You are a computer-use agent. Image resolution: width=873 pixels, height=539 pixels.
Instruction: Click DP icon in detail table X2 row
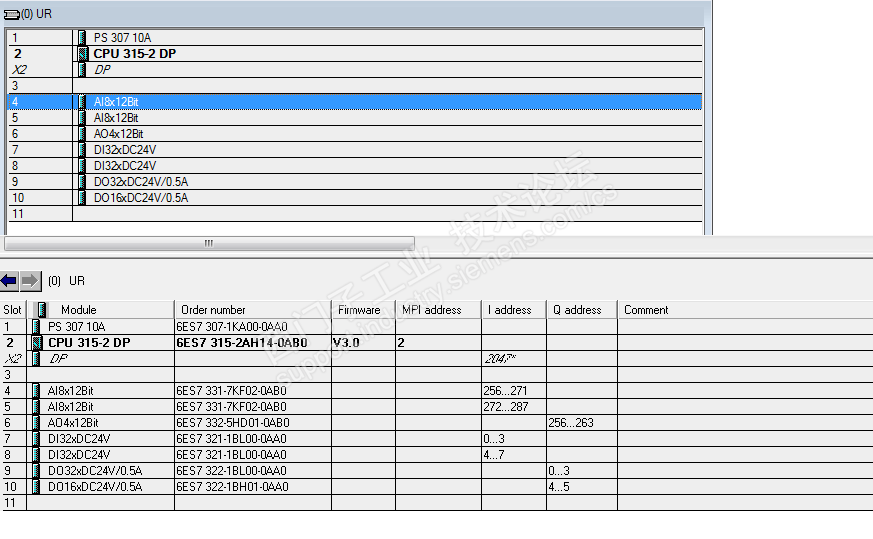coord(36,359)
